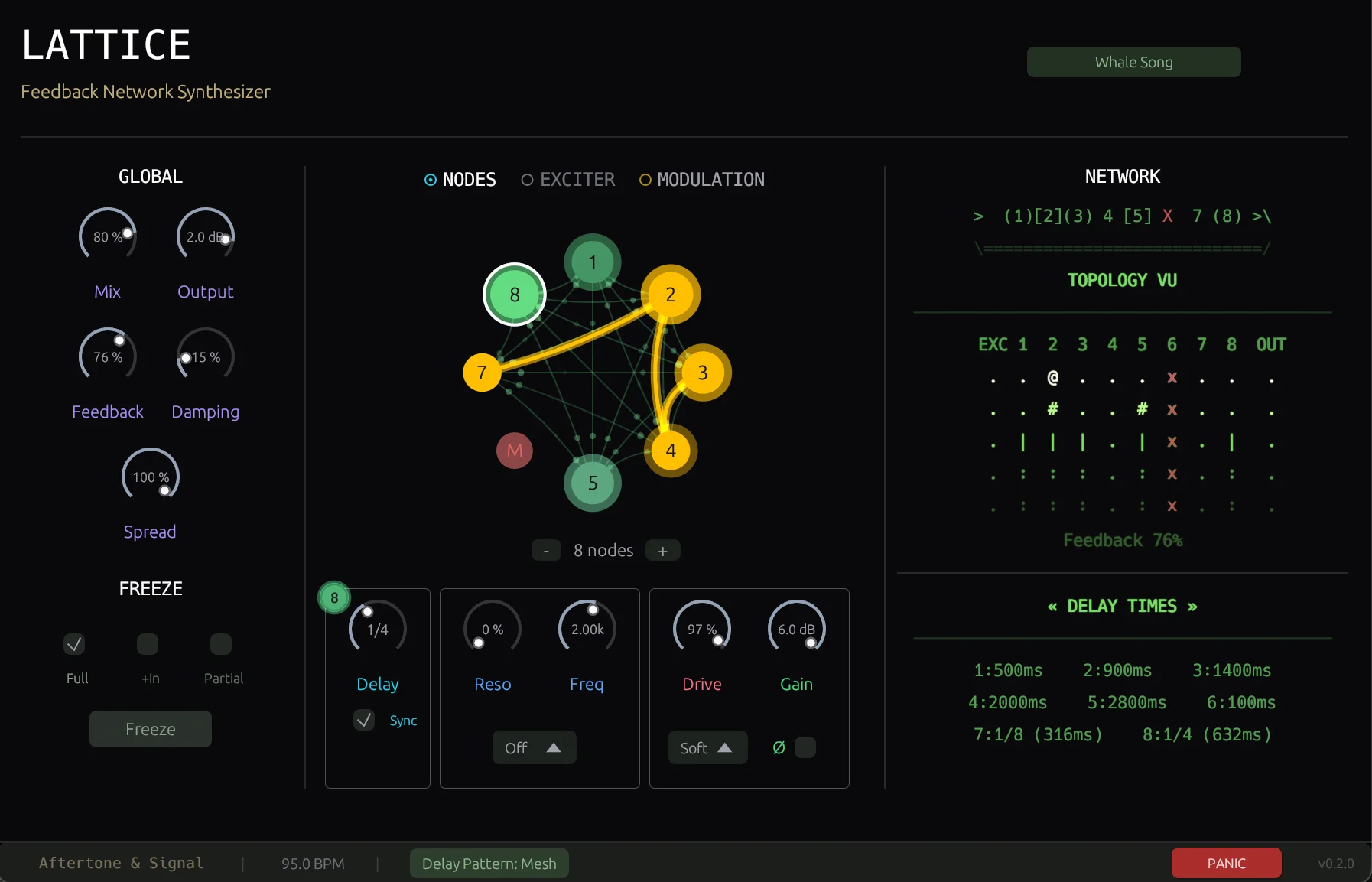Adjust the Spread knob
The height and width of the screenshot is (882, 1372).
click(x=150, y=475)
